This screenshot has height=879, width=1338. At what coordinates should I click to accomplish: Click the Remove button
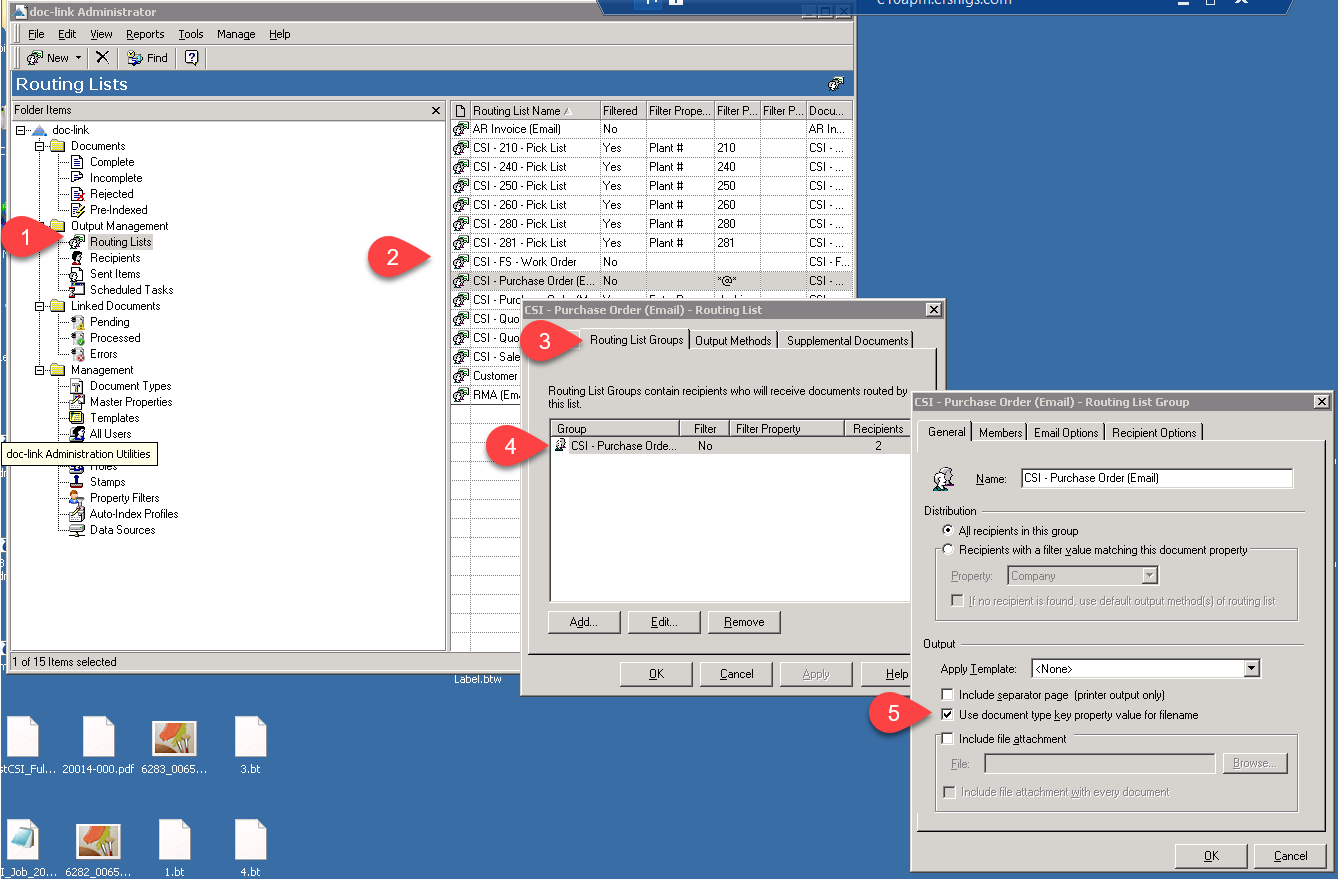tap(744, 622)
